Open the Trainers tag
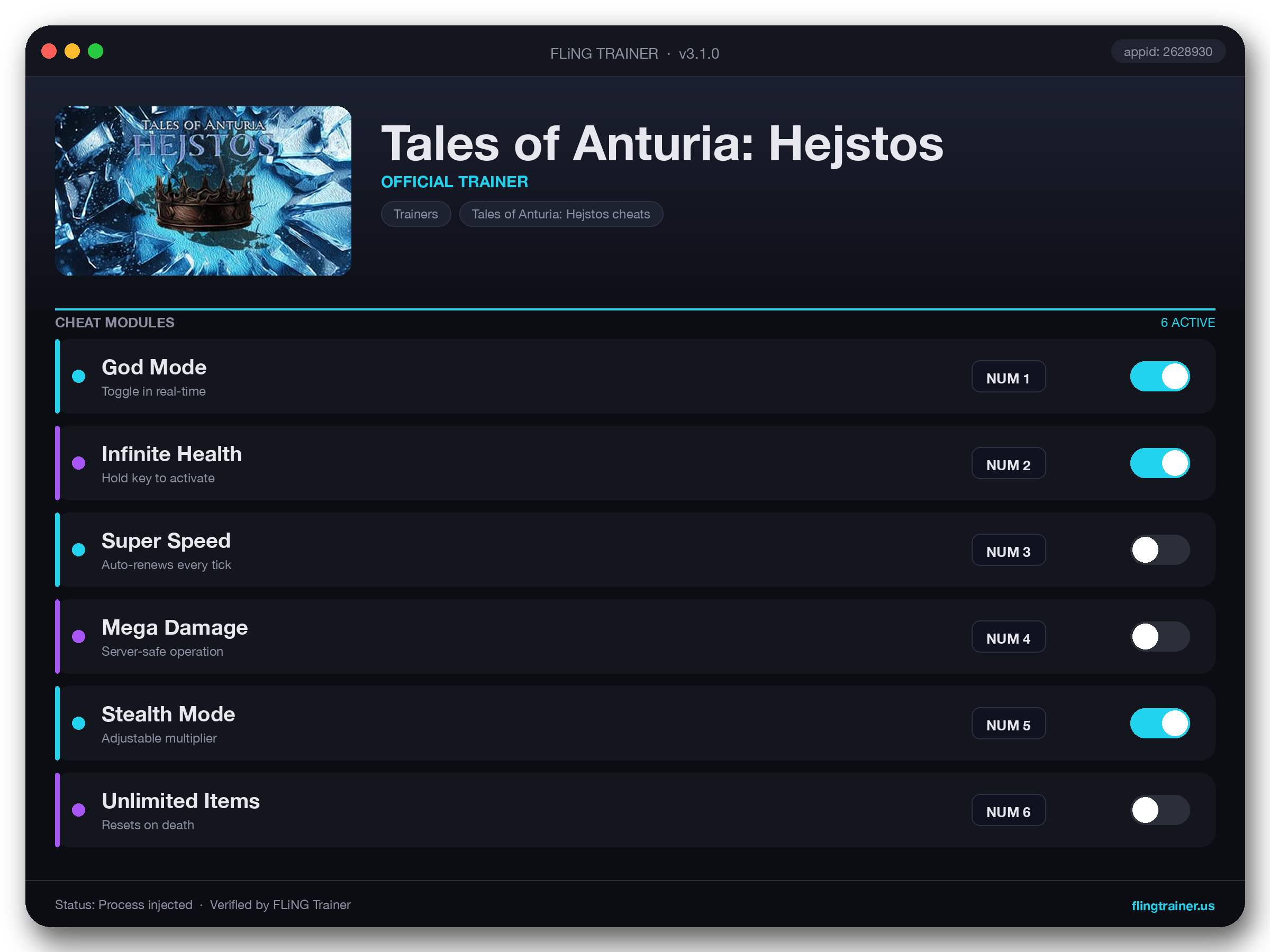Image resolution: width=1270 pixels, height=952 pixels. 416,214
